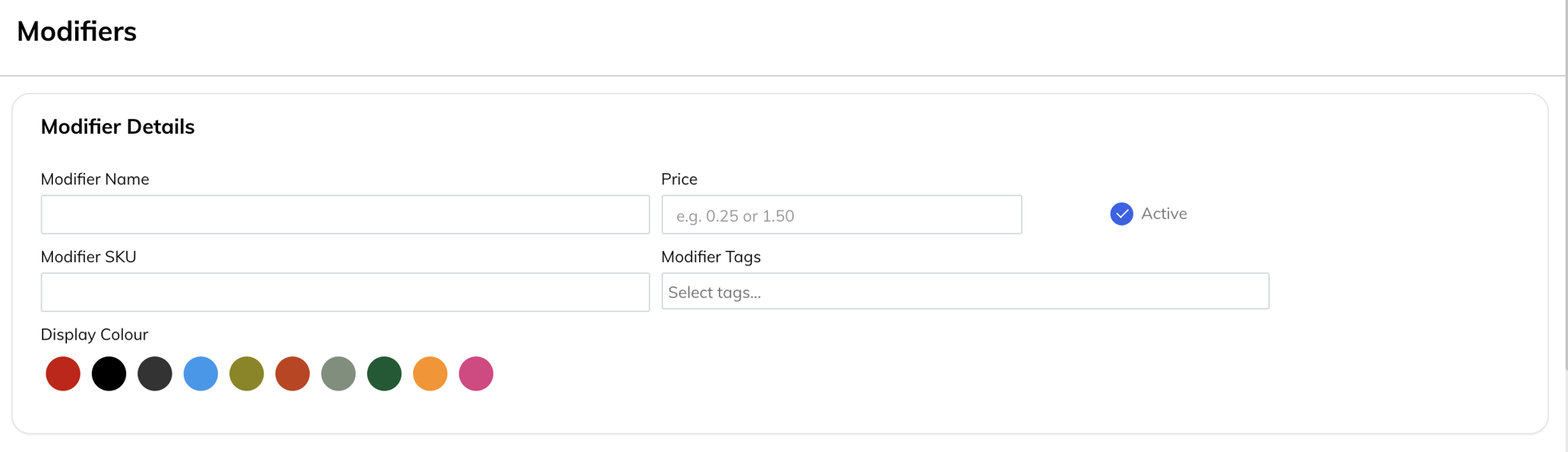Select the dark green display colour
Screen dimensions: 1568x452
[x=384, y=374]
